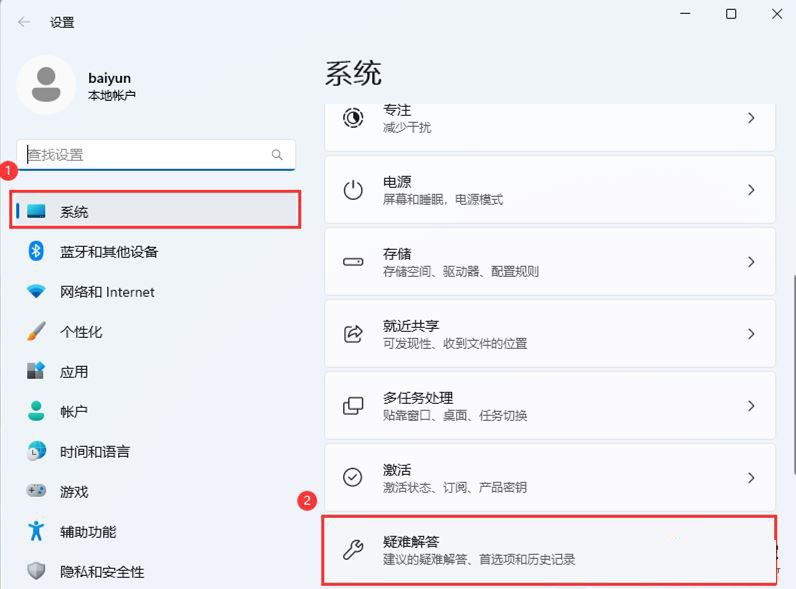
Task: Open the 就近共享 chevron arrow
Action: pyautogui.click(x=751, y=334)
